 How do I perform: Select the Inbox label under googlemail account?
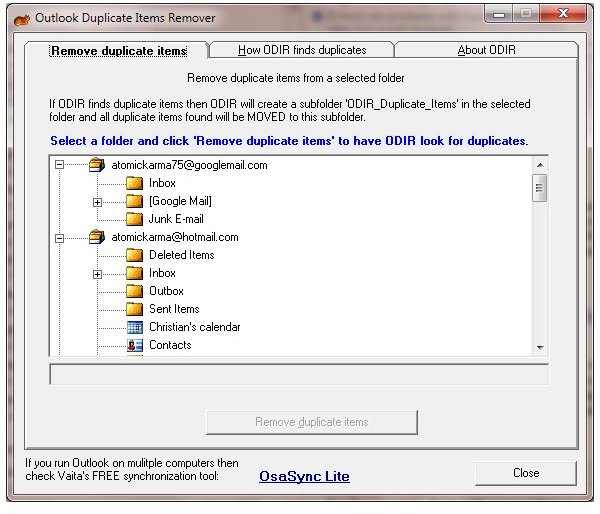pyautogui.click(x=162, y=183)
